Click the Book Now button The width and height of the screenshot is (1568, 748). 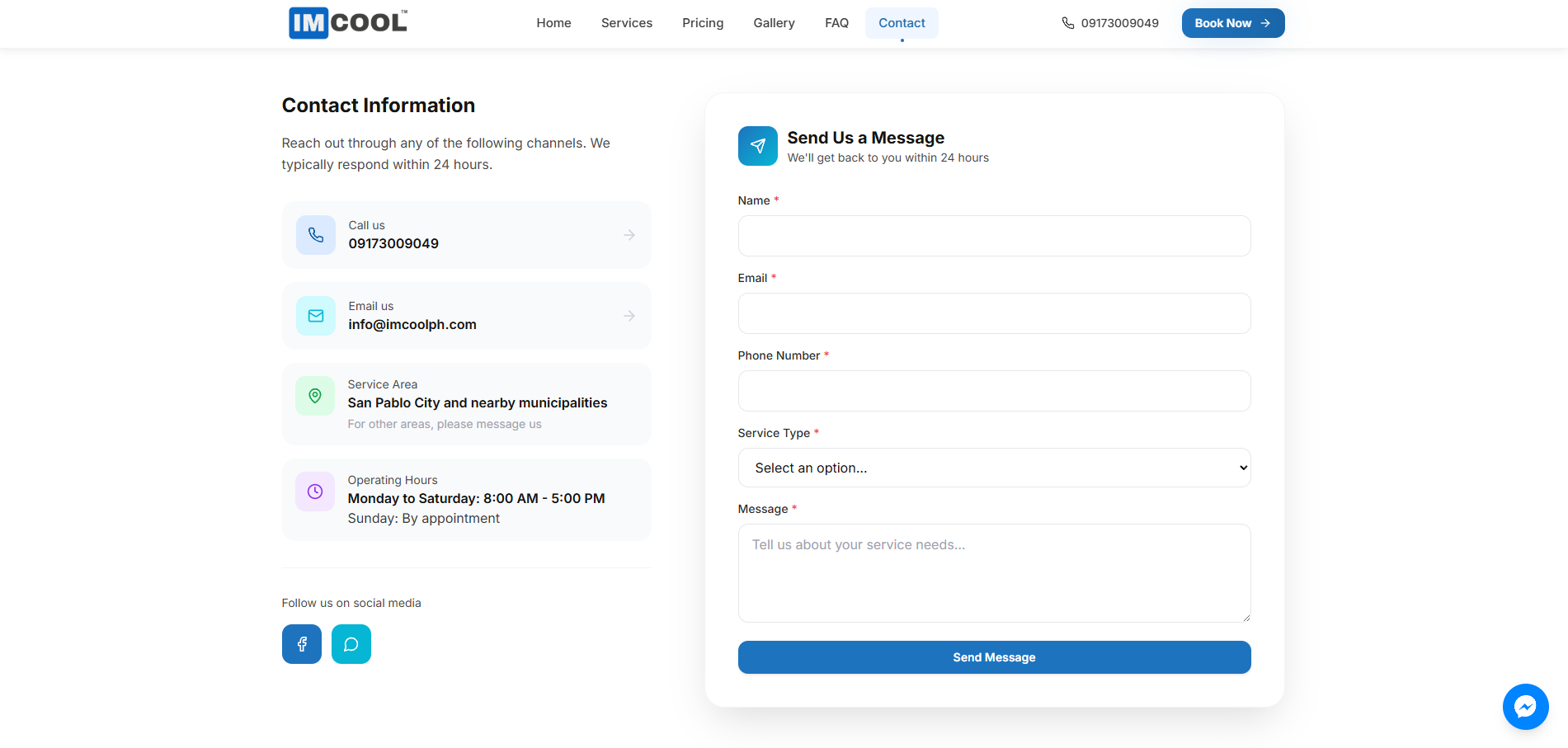click(1233, 23)
